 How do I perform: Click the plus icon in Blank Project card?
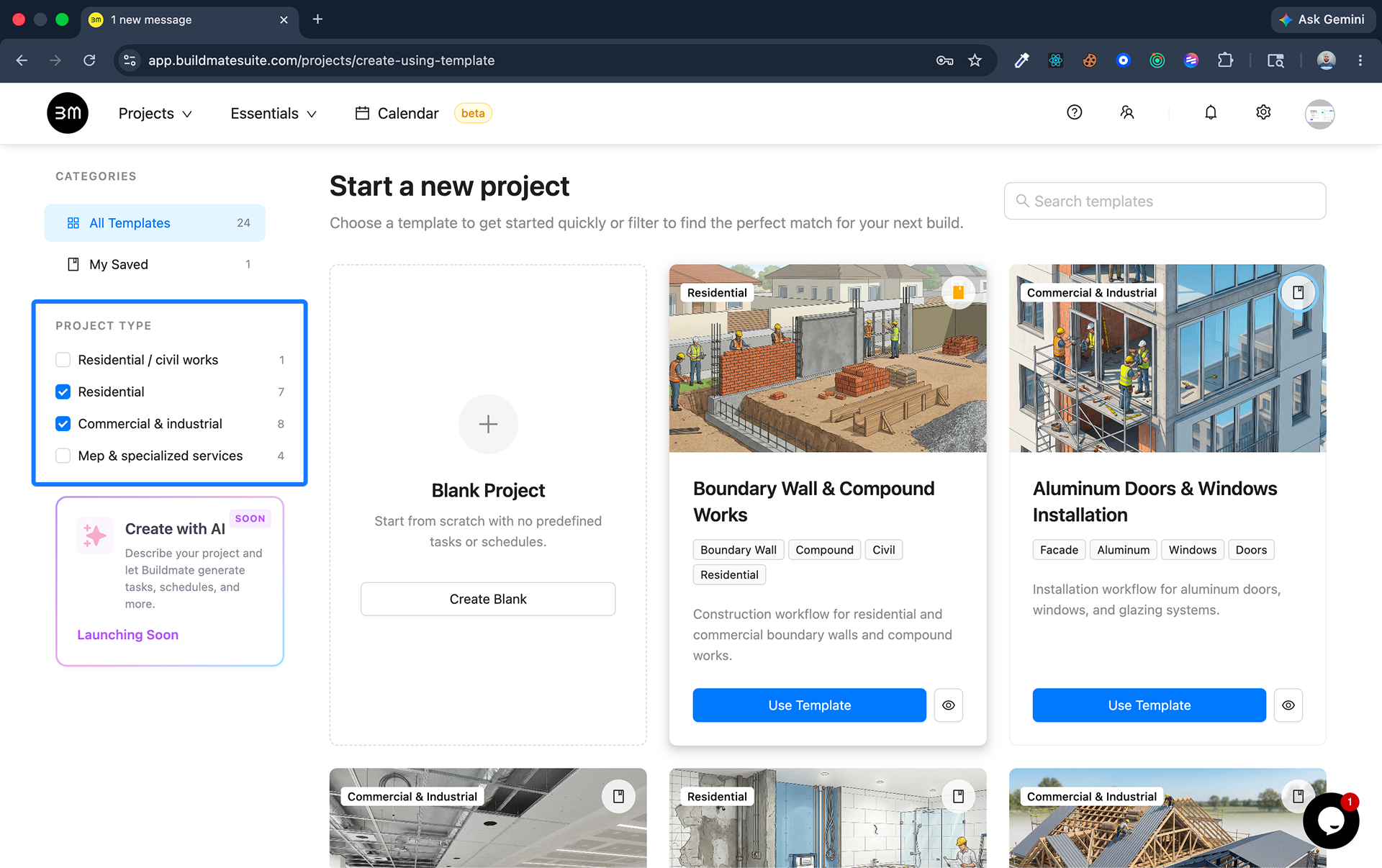tap(488, 424)
